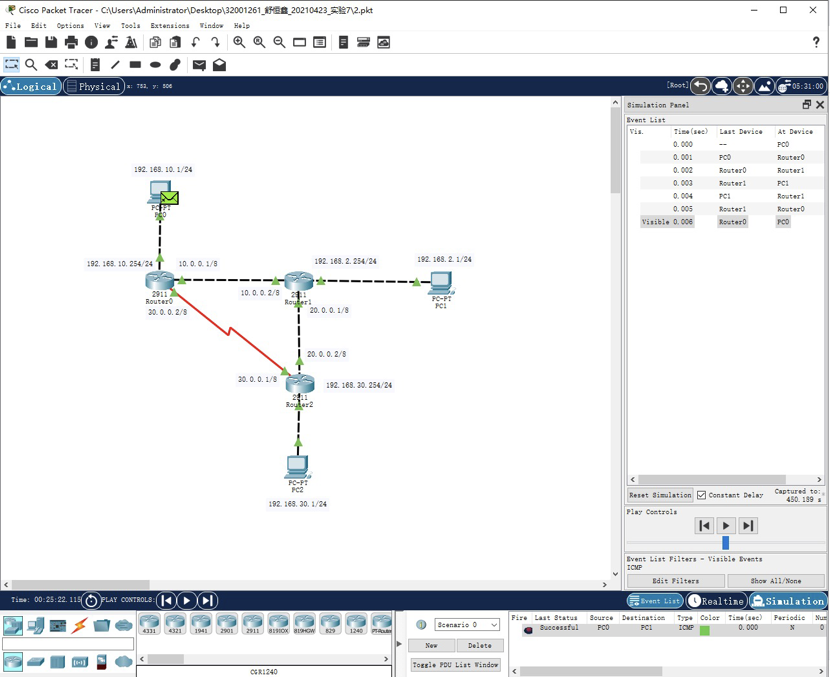Click the Print icon
This screenshot has height=678, width=830.
click(71, 42)
